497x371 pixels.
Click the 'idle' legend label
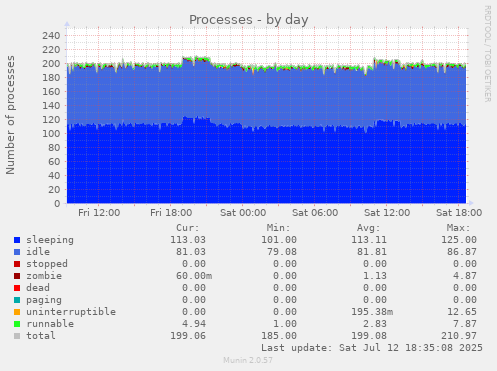coord(38,252)
